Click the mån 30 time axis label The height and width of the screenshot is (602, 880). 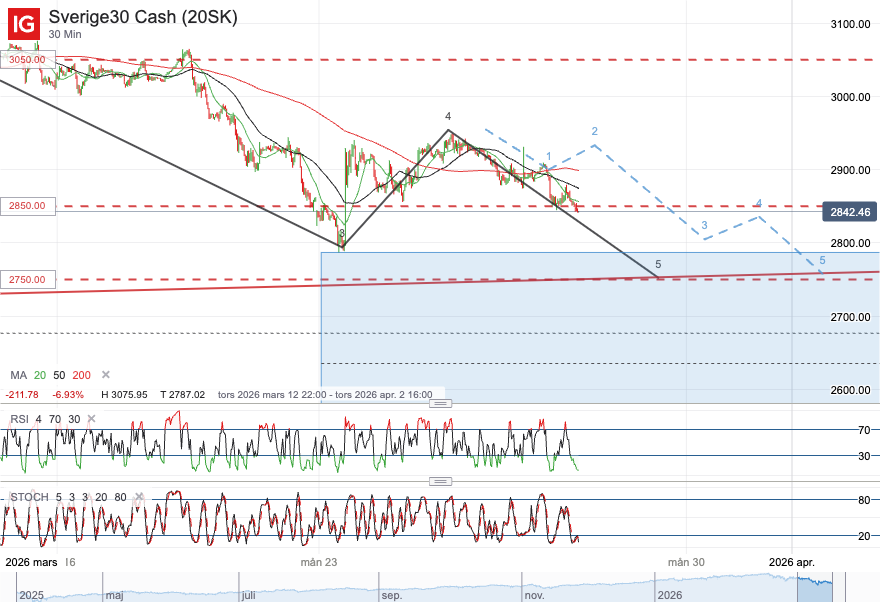[x=686, y=562]
